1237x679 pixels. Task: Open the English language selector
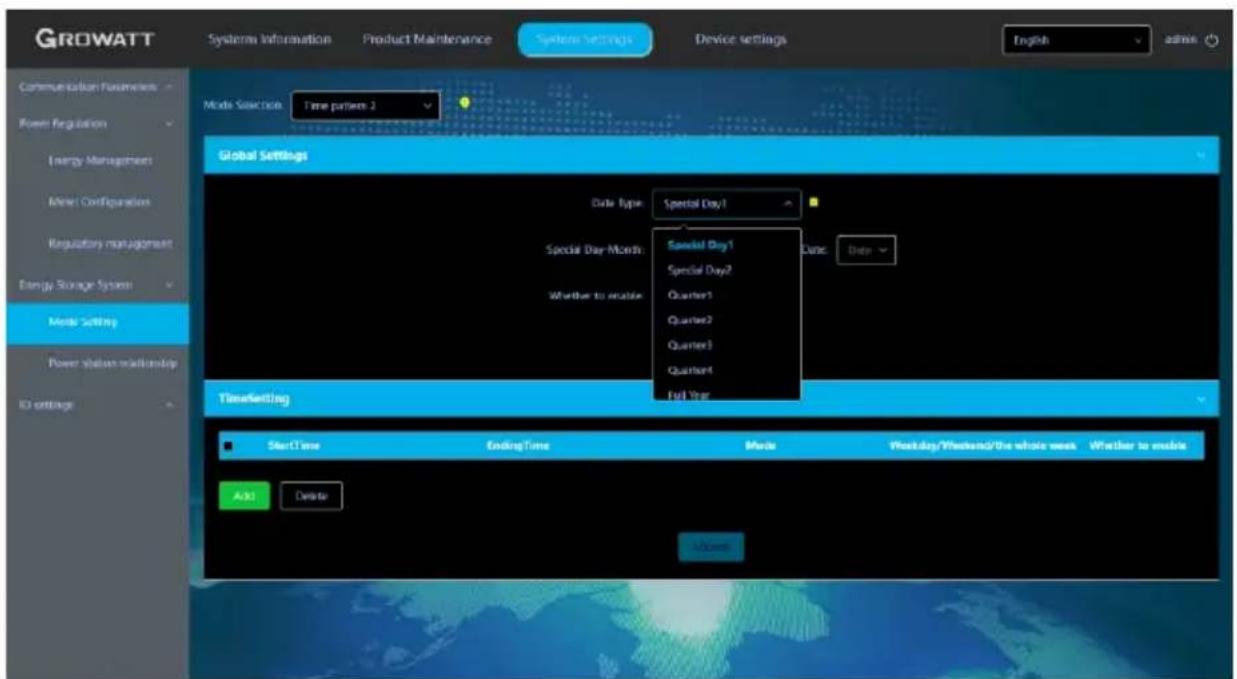(1078, 41)
